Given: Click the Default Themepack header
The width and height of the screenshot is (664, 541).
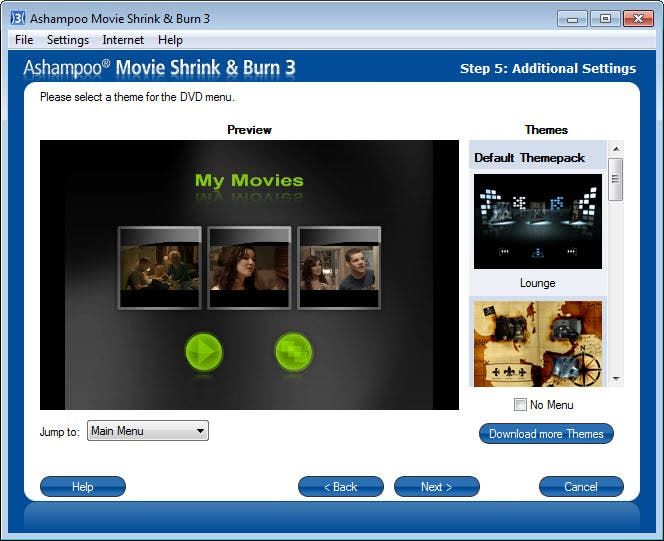Looking at the screenshot, I should coord(538,157).
